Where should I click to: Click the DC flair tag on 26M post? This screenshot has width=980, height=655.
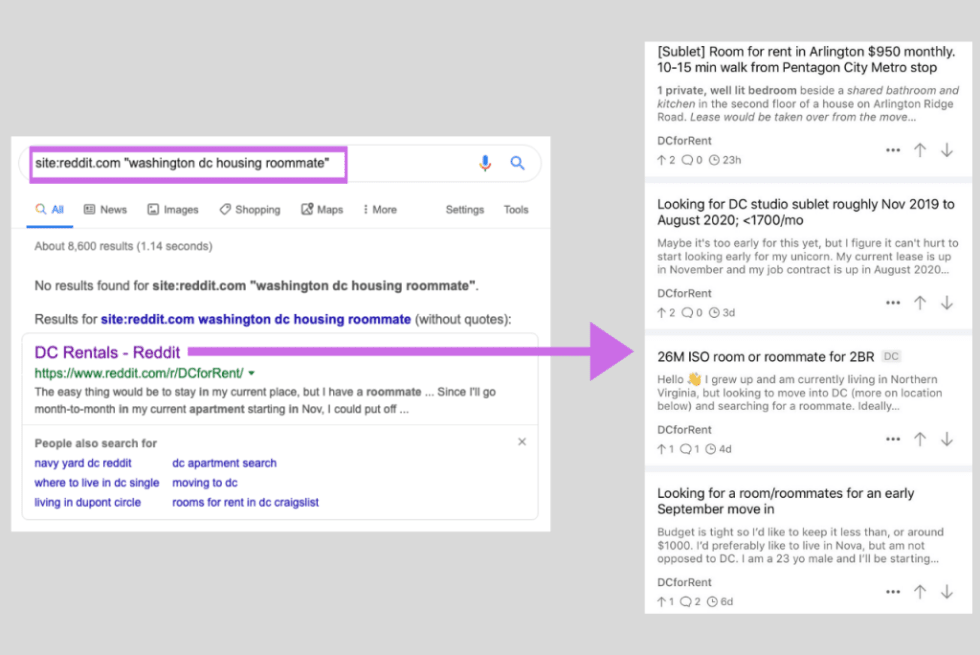(891, 356)
